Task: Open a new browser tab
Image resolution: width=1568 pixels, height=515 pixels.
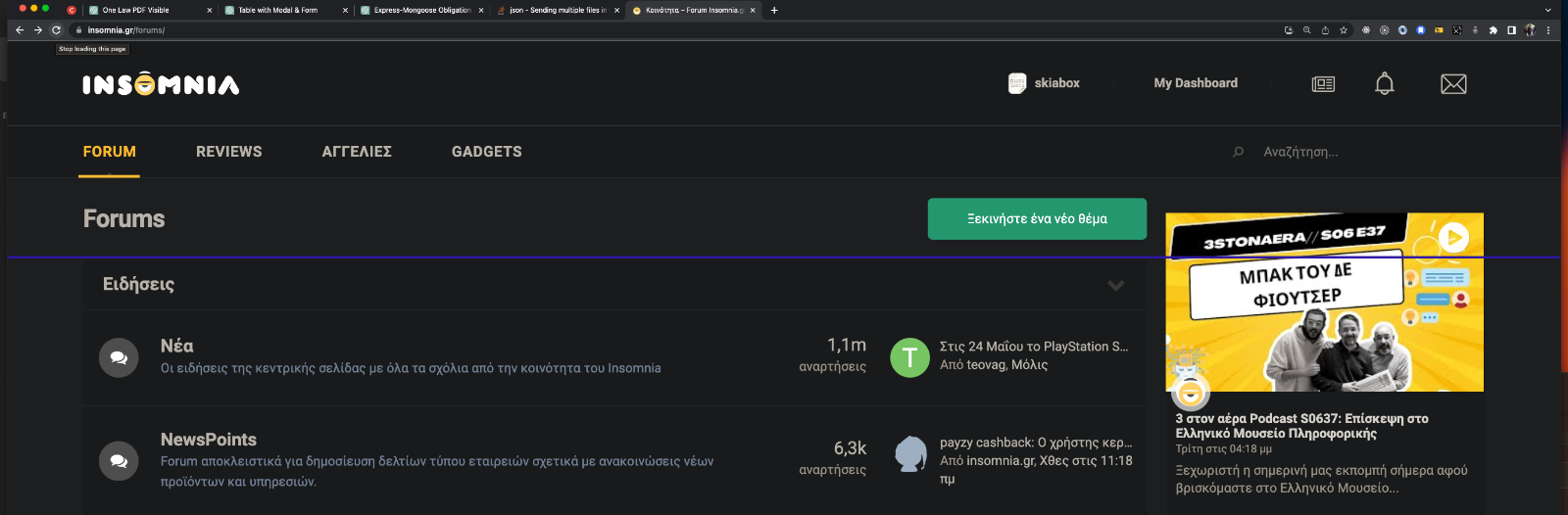Action: (x=774, y=10)
